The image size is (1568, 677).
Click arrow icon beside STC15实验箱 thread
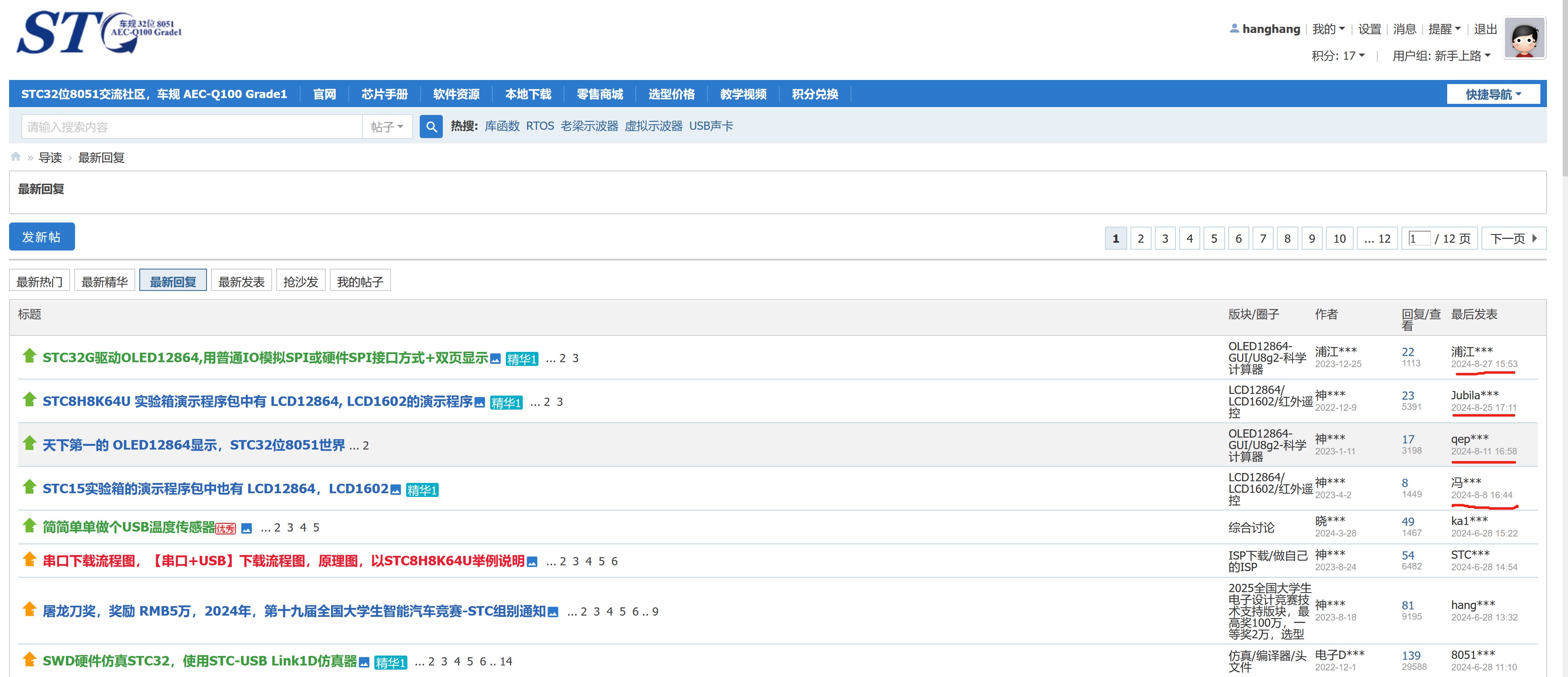pos(29,487)
